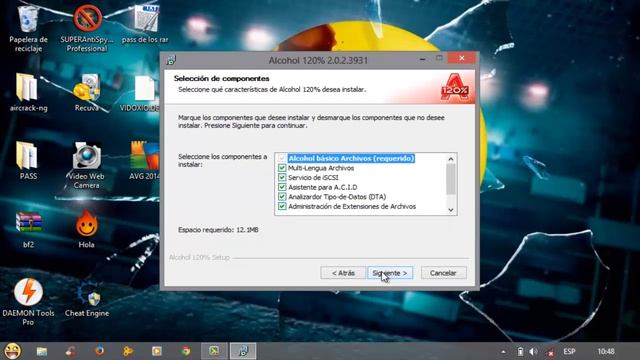
Task: Open File Explorer from the taskbar
Action: (42, 351)
